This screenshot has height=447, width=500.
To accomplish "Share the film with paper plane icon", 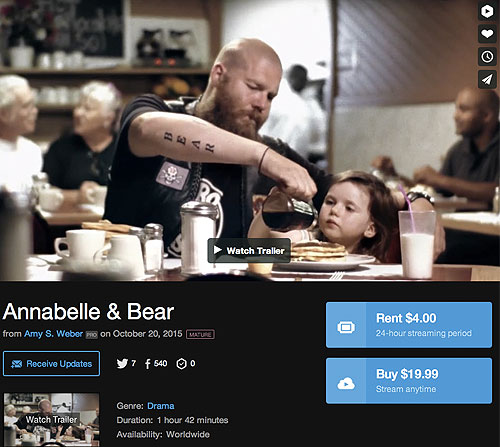I will (487, 79).
